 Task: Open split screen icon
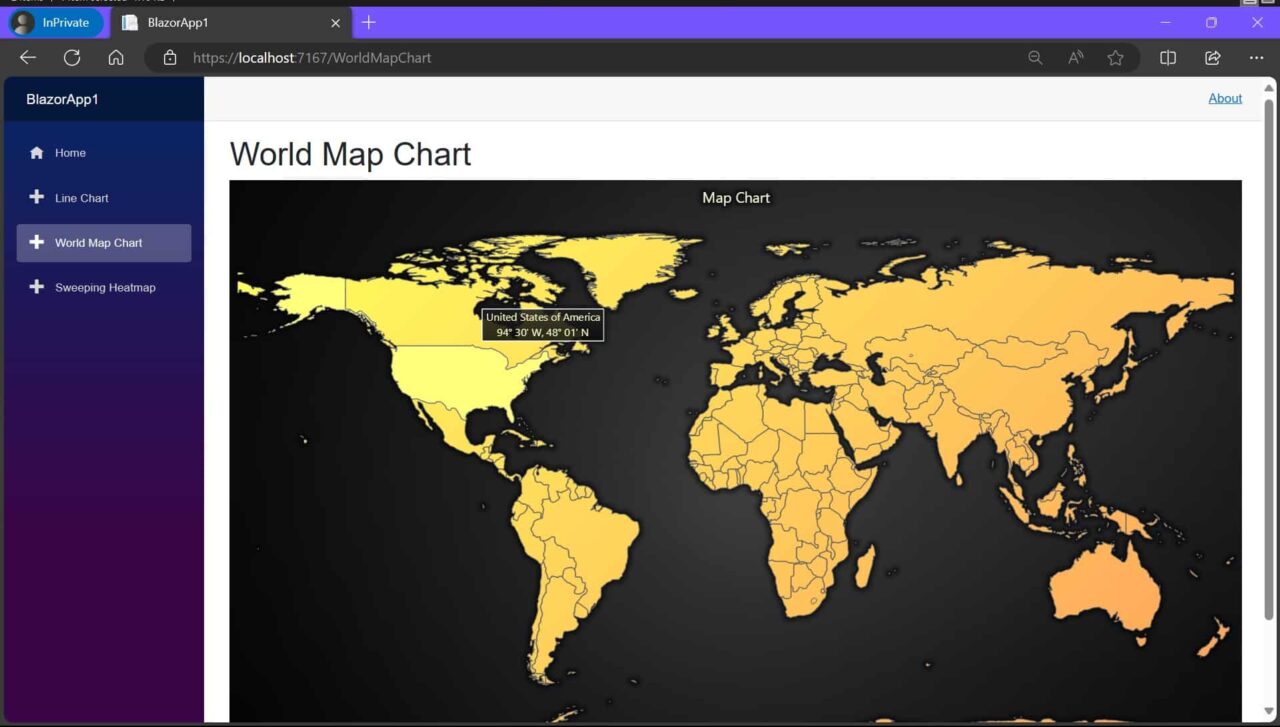coord(1167,58)
